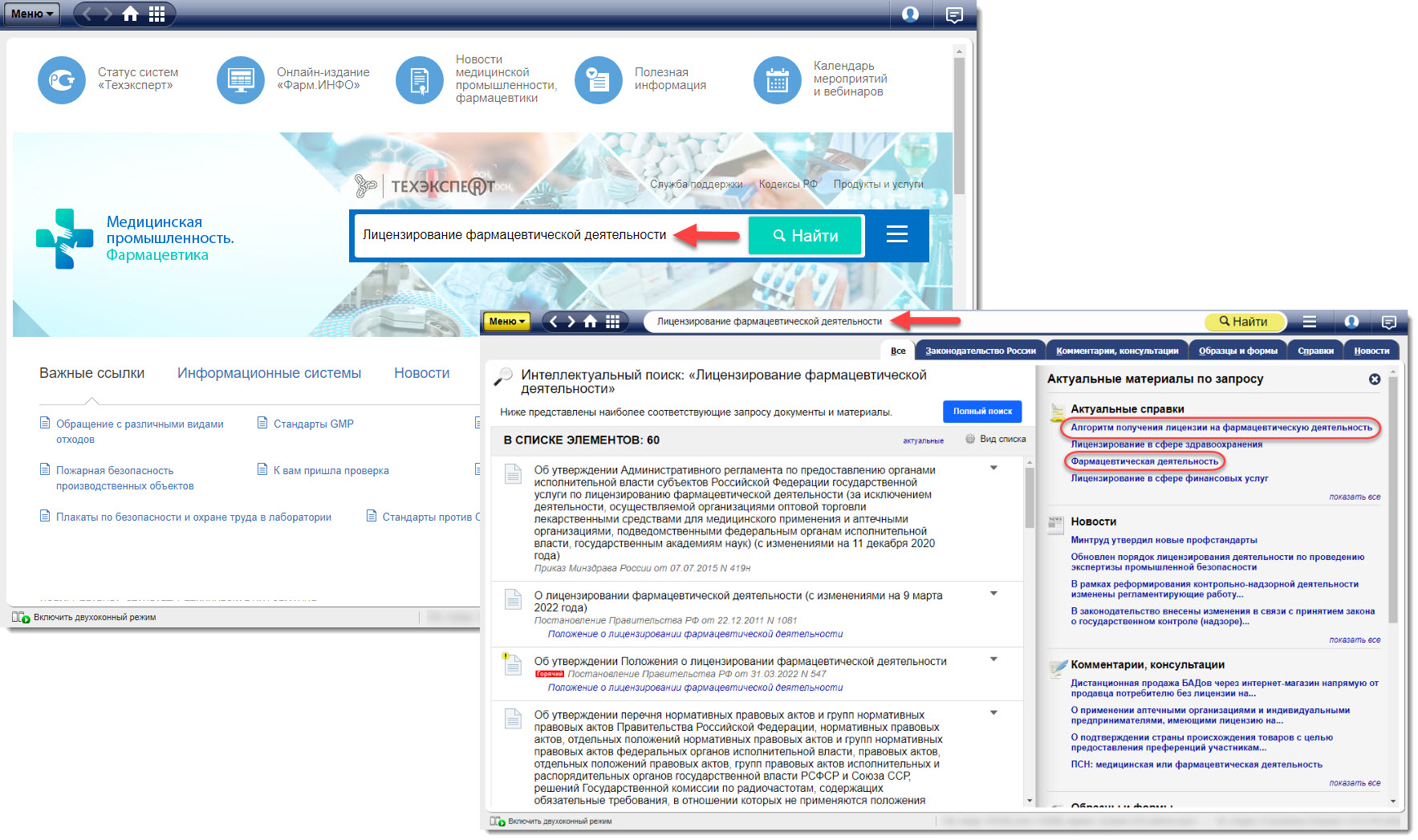Image resolution: width=1418 pixels, height=840 pixels.
Task: Open the yellow Меню dropdown in the front window
Action: 506,322
